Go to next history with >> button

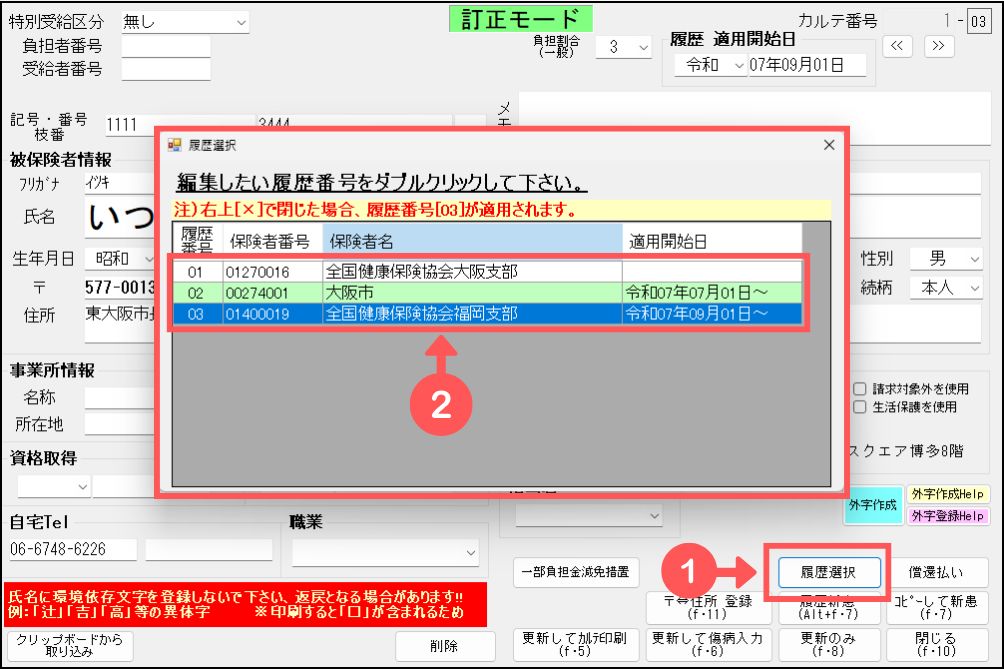click(937, 46)
